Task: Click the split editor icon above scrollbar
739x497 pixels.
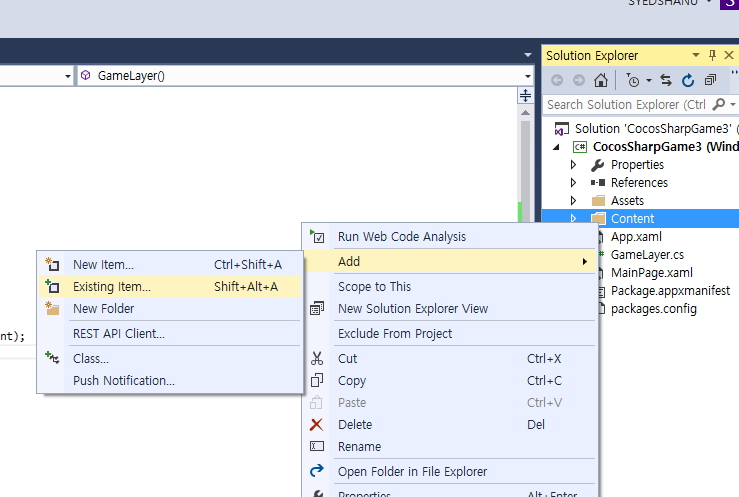Action: click(525, 96)
